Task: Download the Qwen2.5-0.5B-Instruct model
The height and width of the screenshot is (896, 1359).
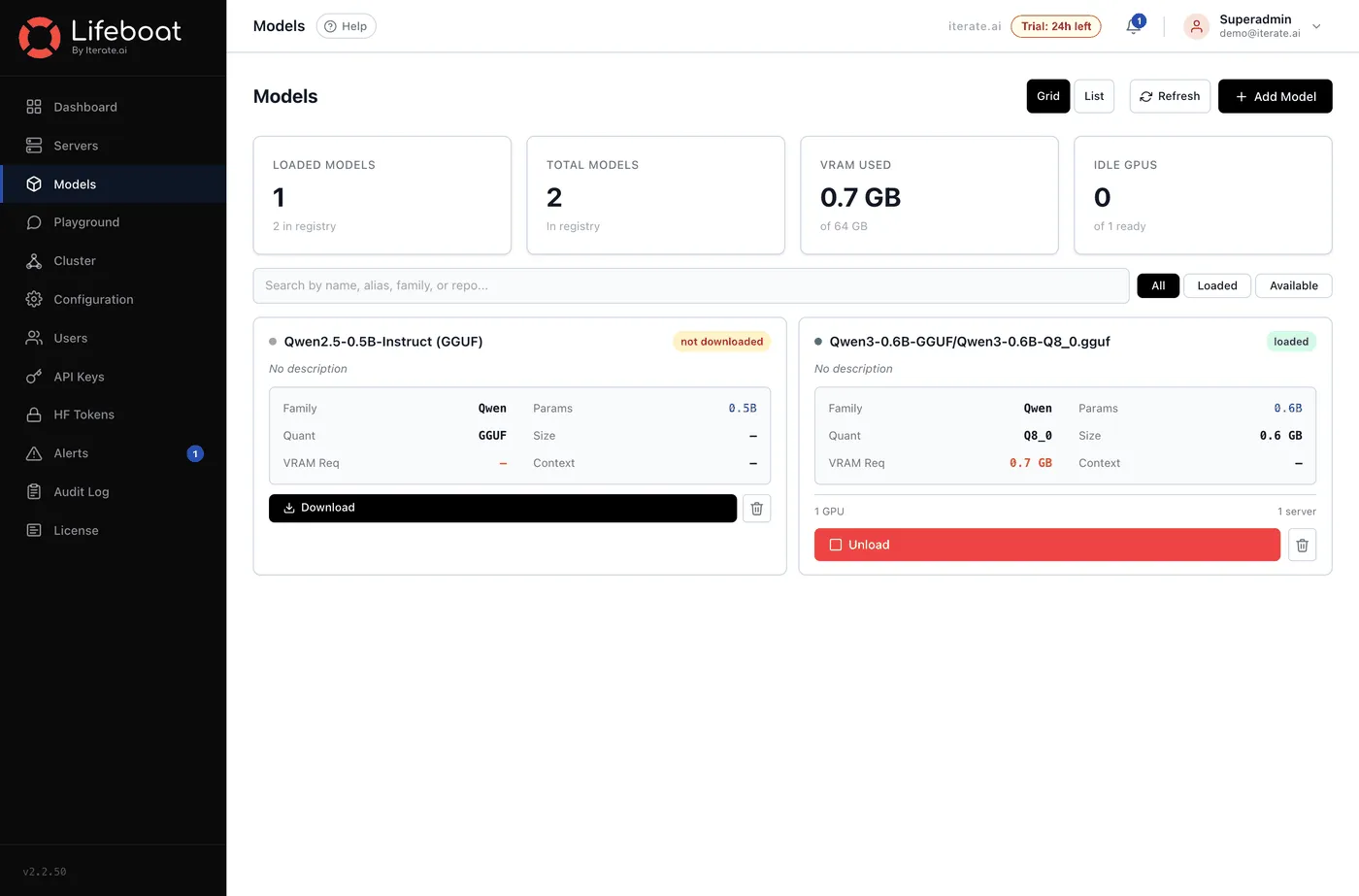Action: 503,509
